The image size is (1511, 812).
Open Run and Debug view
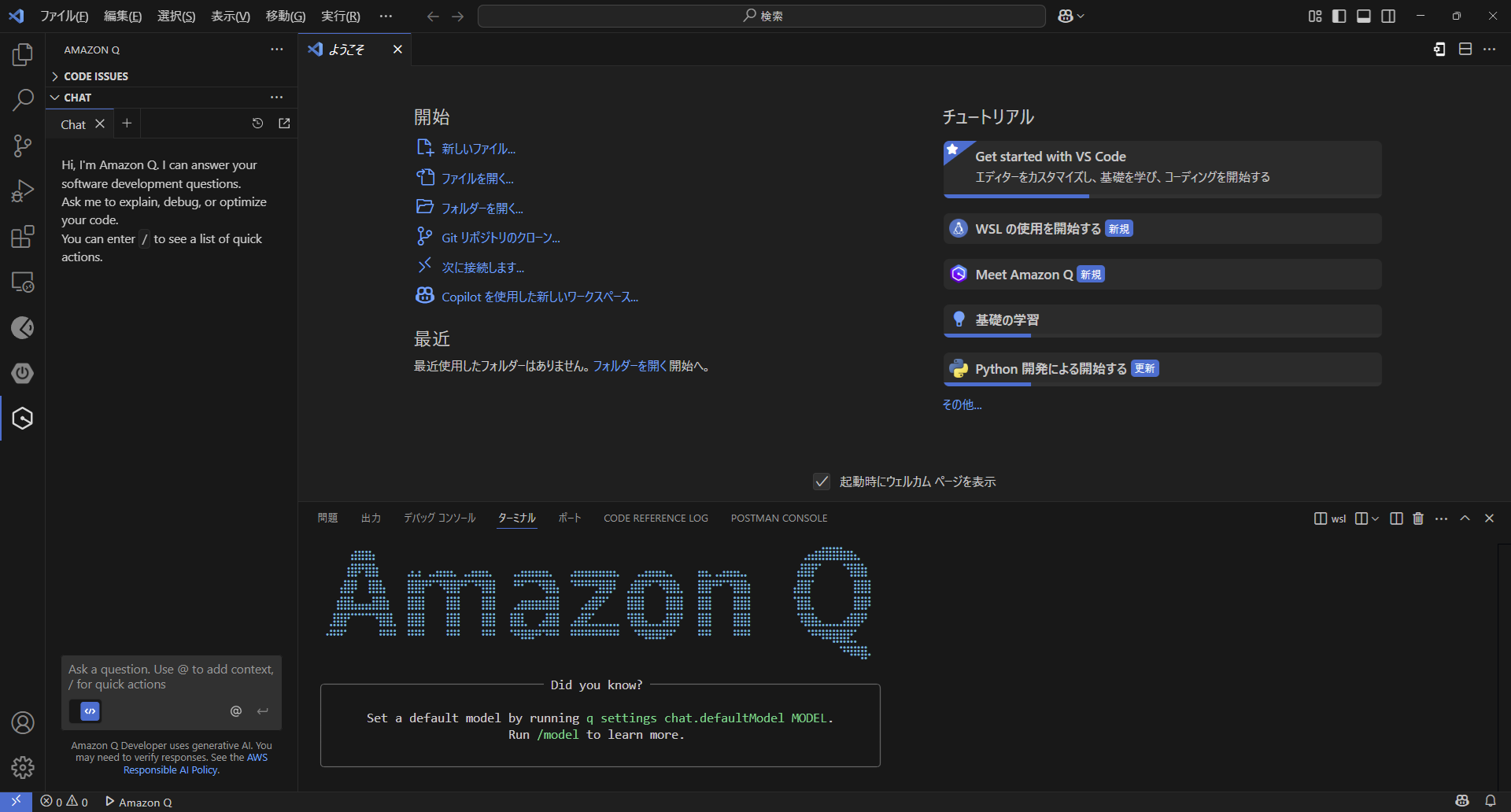23,191
